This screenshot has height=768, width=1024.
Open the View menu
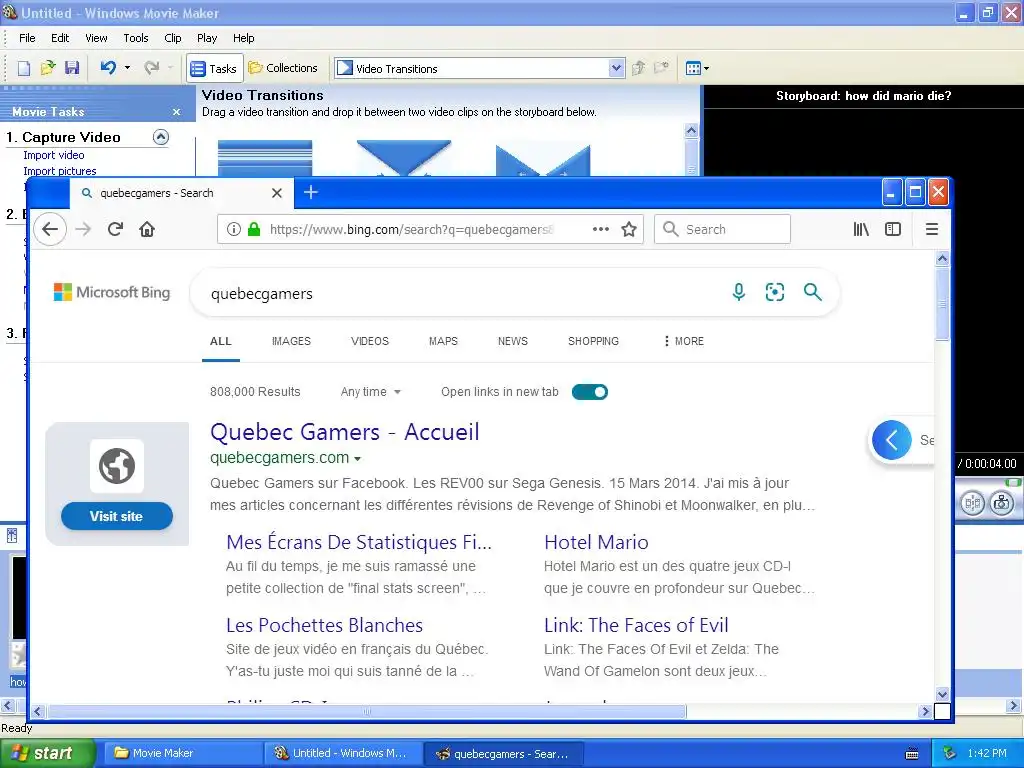coord(96,38)
